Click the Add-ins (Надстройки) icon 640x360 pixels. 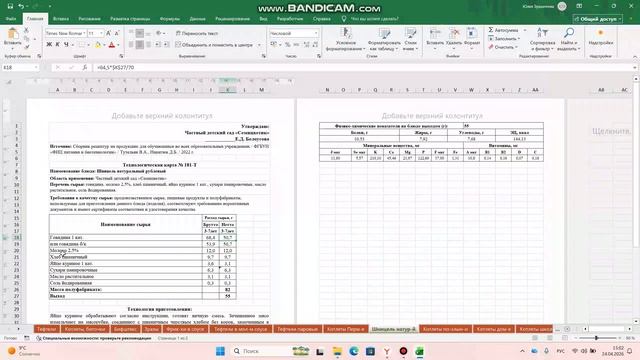600,33
